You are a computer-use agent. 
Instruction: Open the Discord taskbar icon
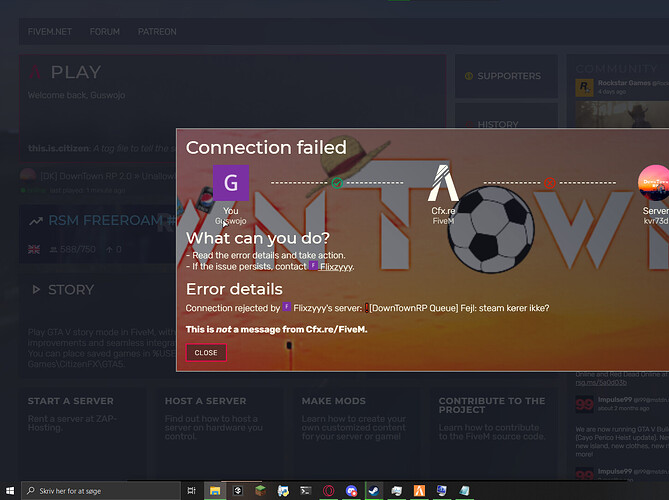351,491
